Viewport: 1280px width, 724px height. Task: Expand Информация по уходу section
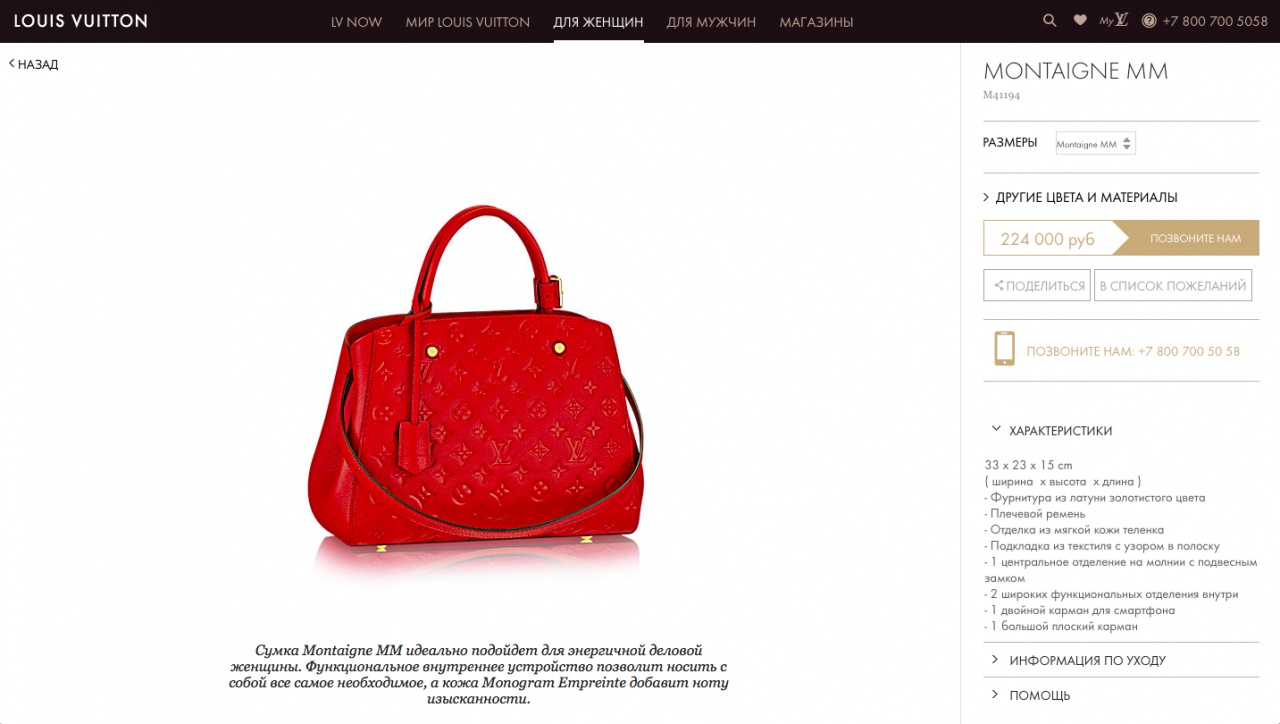click(1078, 660)
